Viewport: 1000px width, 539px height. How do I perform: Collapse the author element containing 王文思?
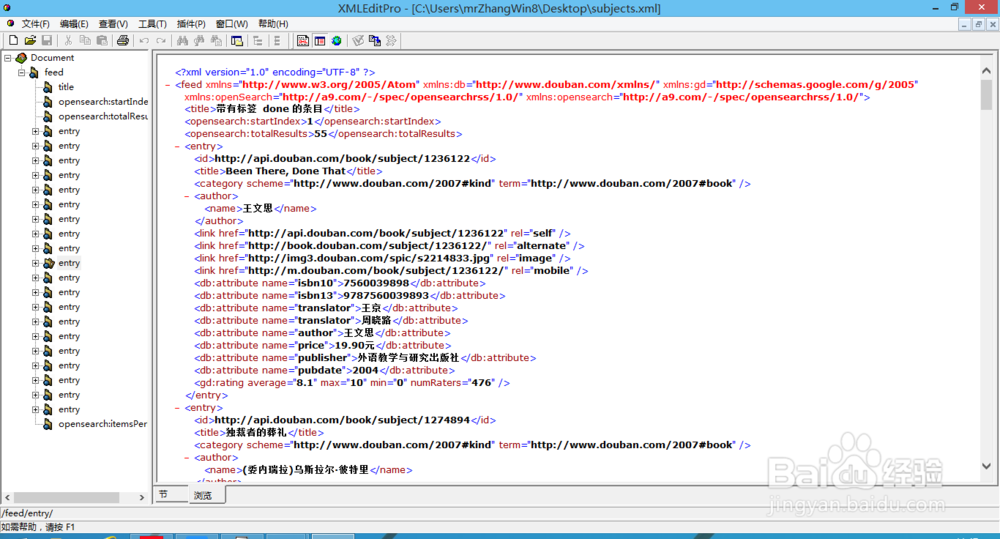pos(187,196)
